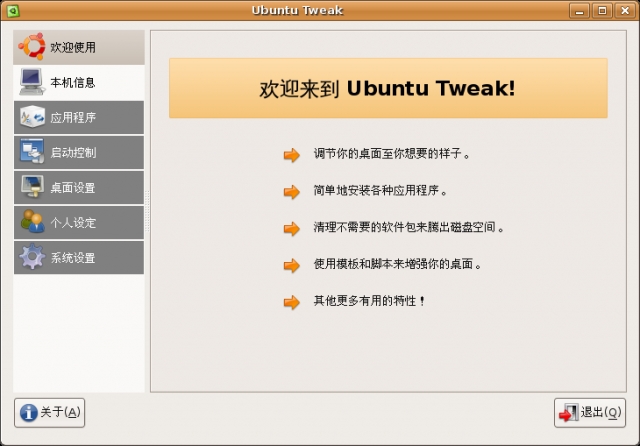Close the Ubuntu Tweak window
The width and height of the screenshot is (640, 446).
click(x=625, y=11)
